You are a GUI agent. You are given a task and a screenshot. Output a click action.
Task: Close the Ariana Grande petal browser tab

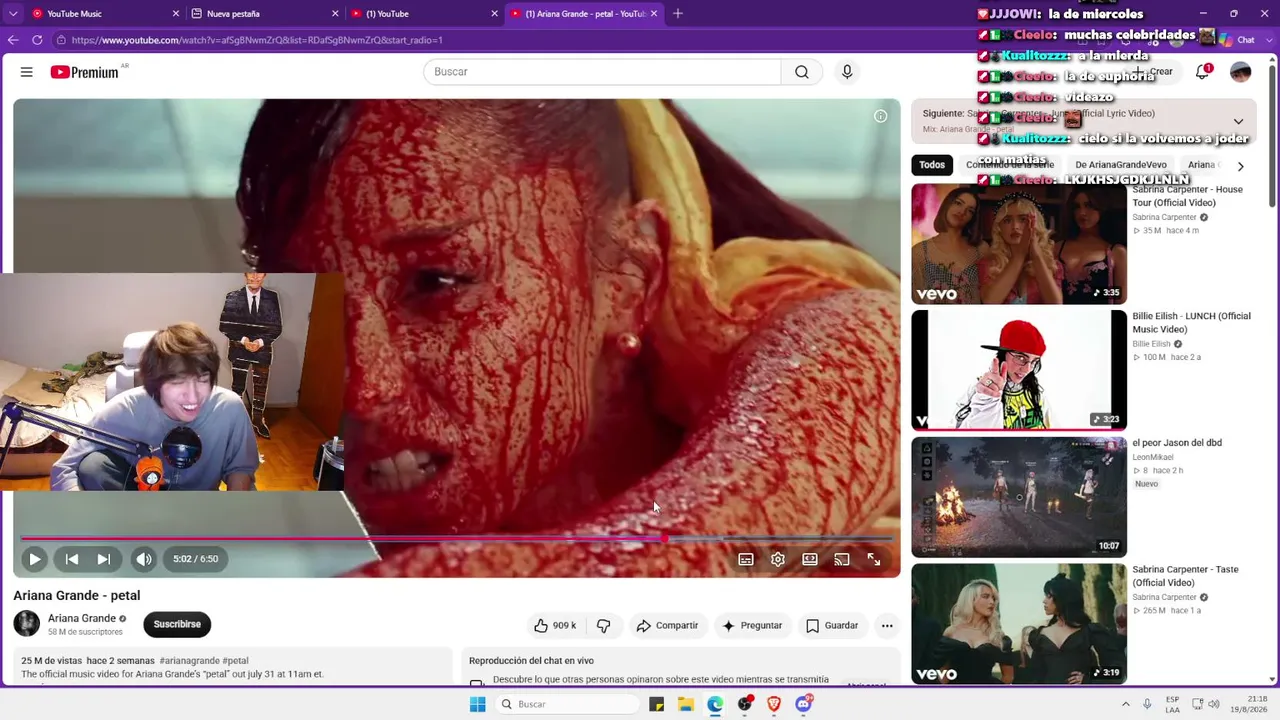654,14
